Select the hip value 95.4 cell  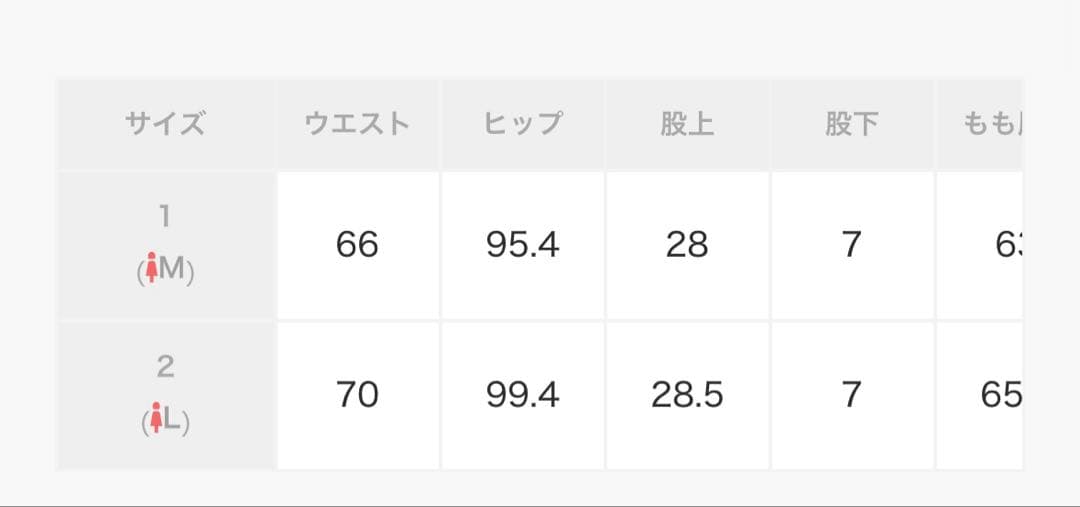click(x=522, y=245)
